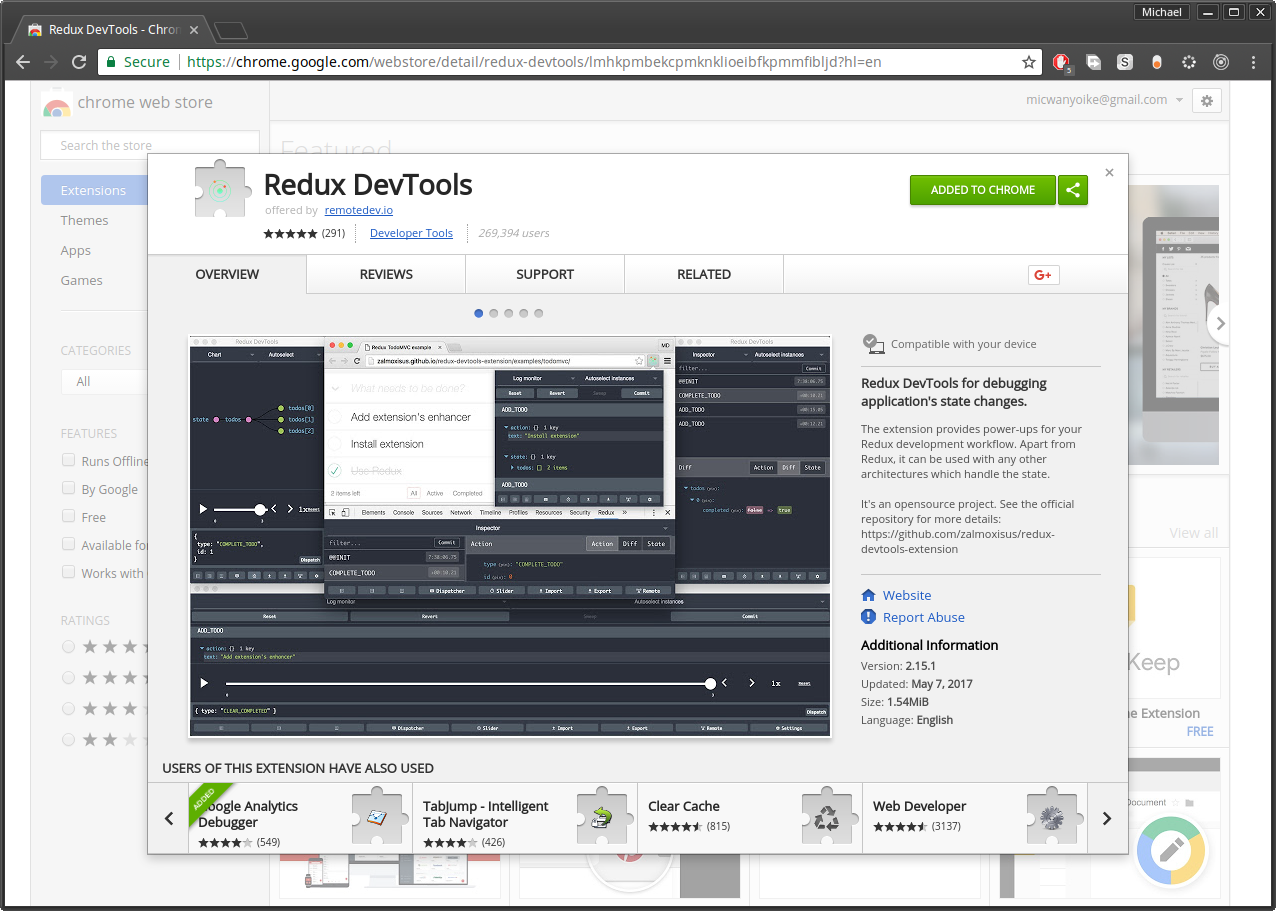Open the View all link
Screen dimensions: 1276x911
[1194, 533]
